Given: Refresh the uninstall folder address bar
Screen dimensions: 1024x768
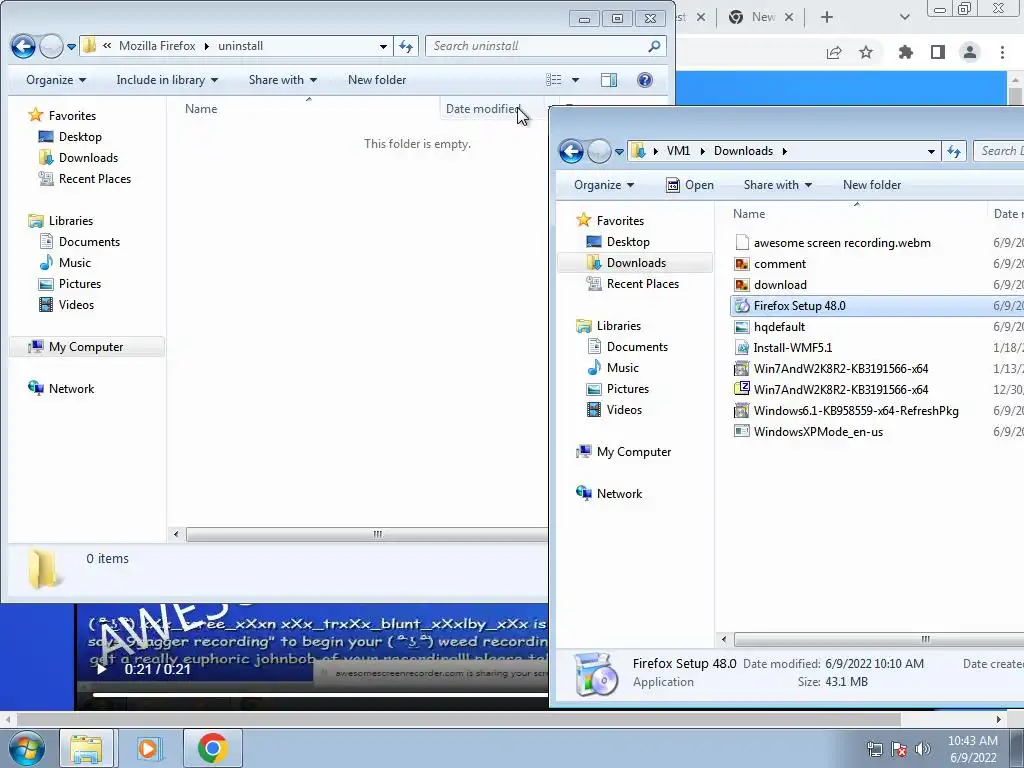Looking at the screenshot, I should (x=406, y=46).
